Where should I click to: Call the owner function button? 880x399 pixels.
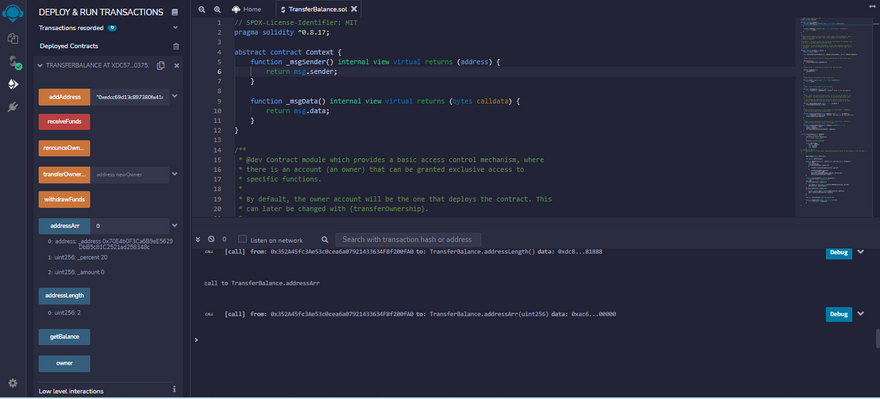pos(65,364)
